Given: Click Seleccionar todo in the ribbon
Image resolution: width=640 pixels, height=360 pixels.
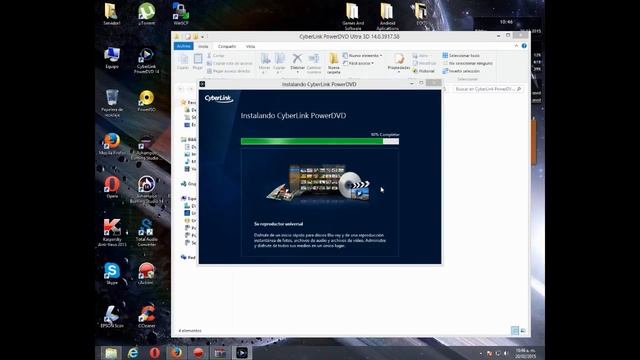Looking at the screenshot, I should [461, 56].
